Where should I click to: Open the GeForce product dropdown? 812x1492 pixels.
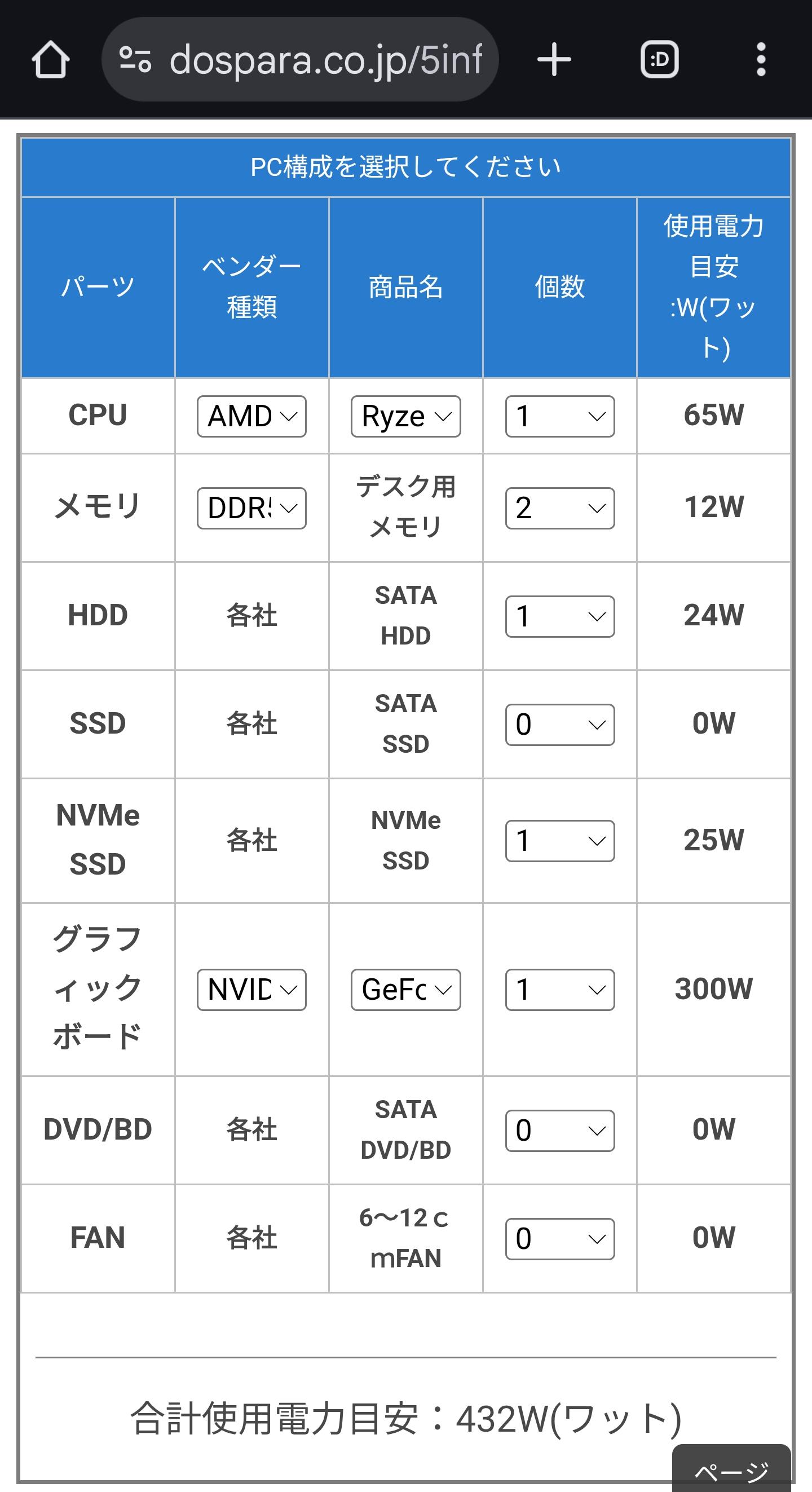[x=405, y=990]
